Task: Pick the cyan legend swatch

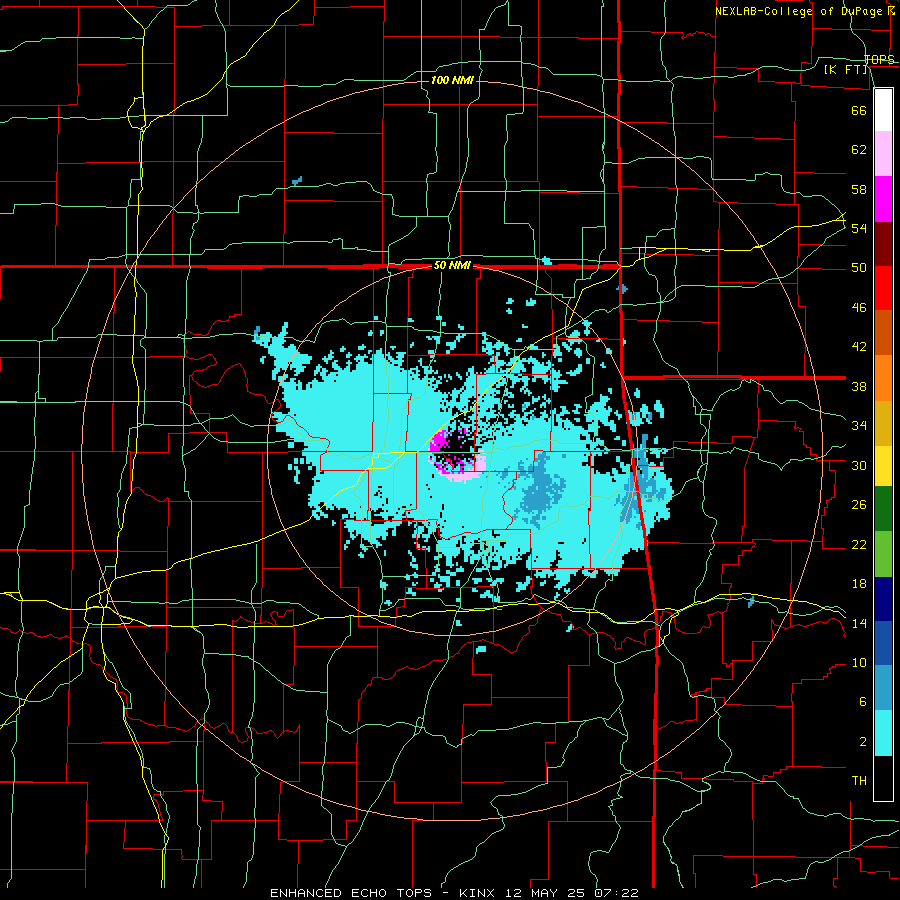Action: click(883, 733)
